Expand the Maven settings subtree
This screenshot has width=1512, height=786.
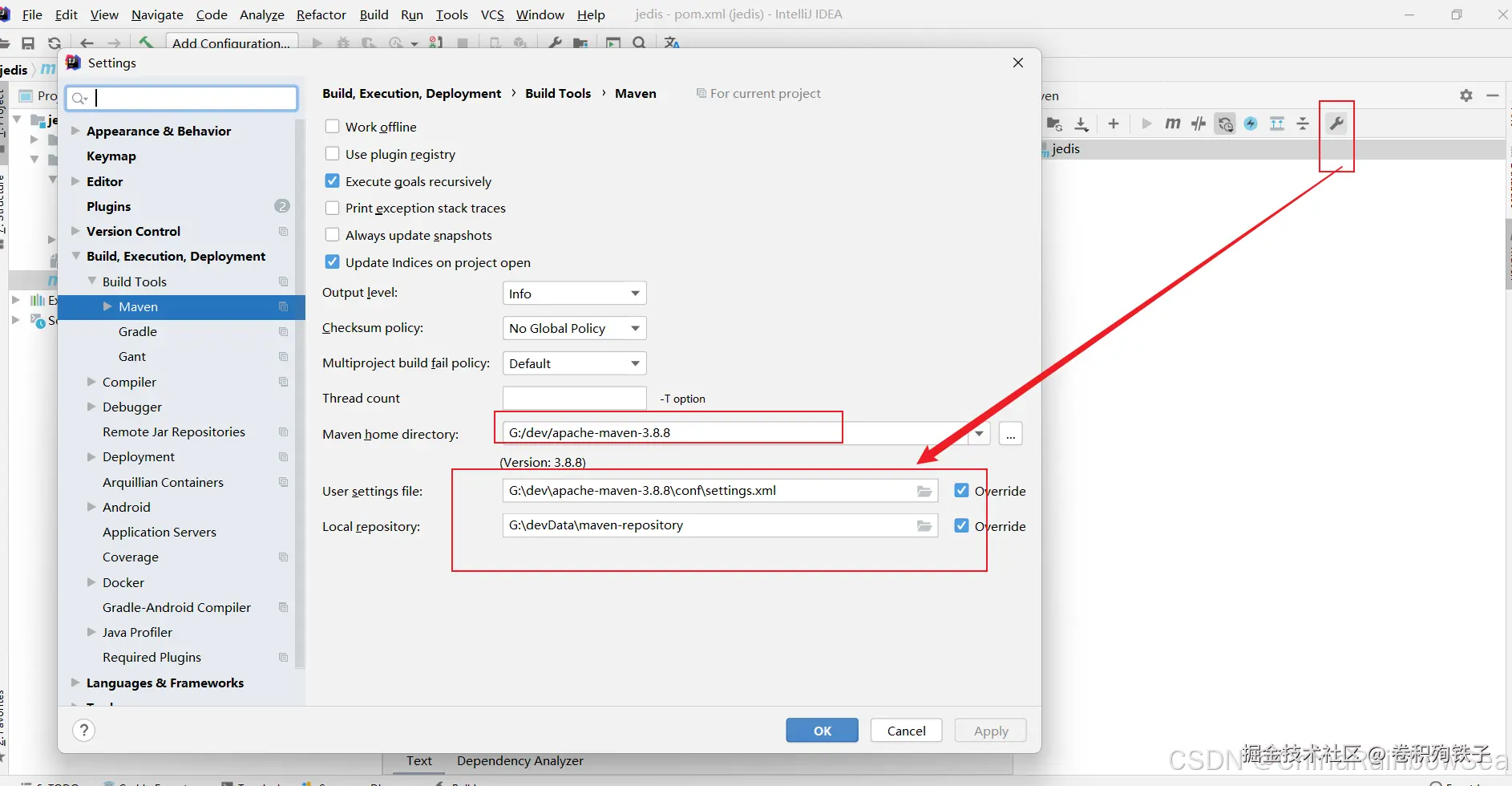pyautogui.click(x=107, y=306)
